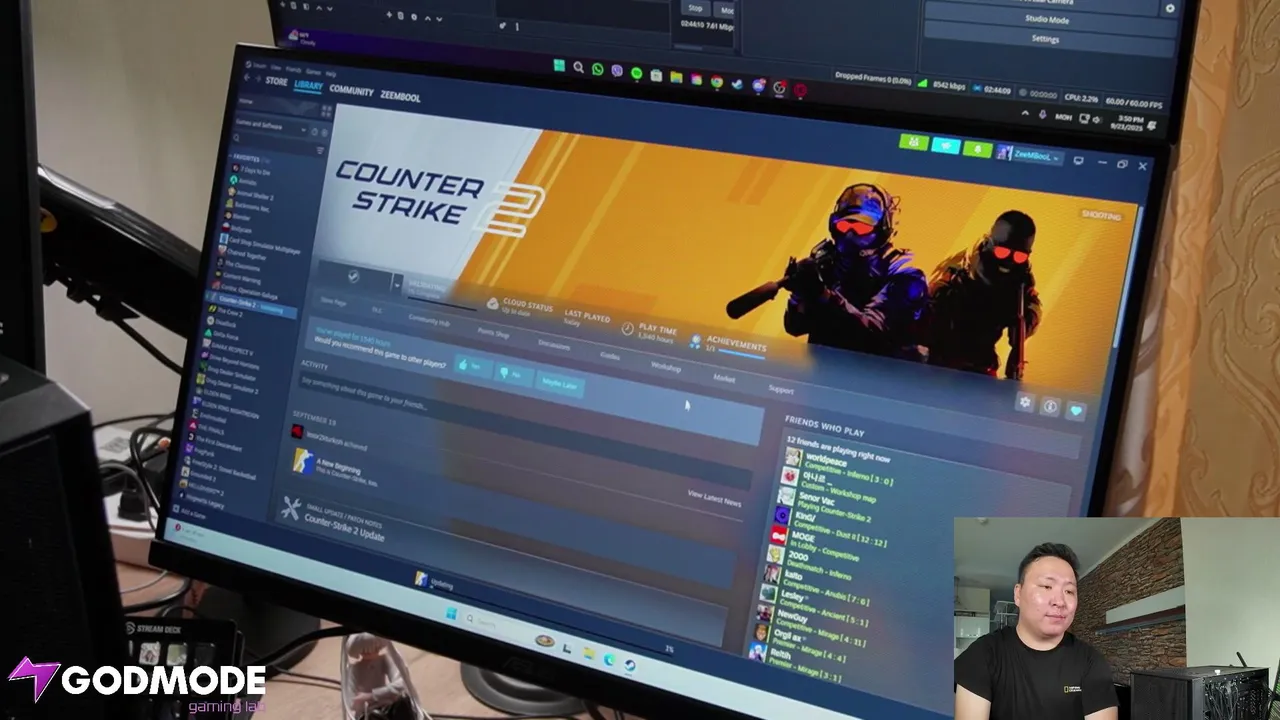Open the COMMUNITY tab
The width and height of the screenshot is (1280, 720).
pos(351,91)
